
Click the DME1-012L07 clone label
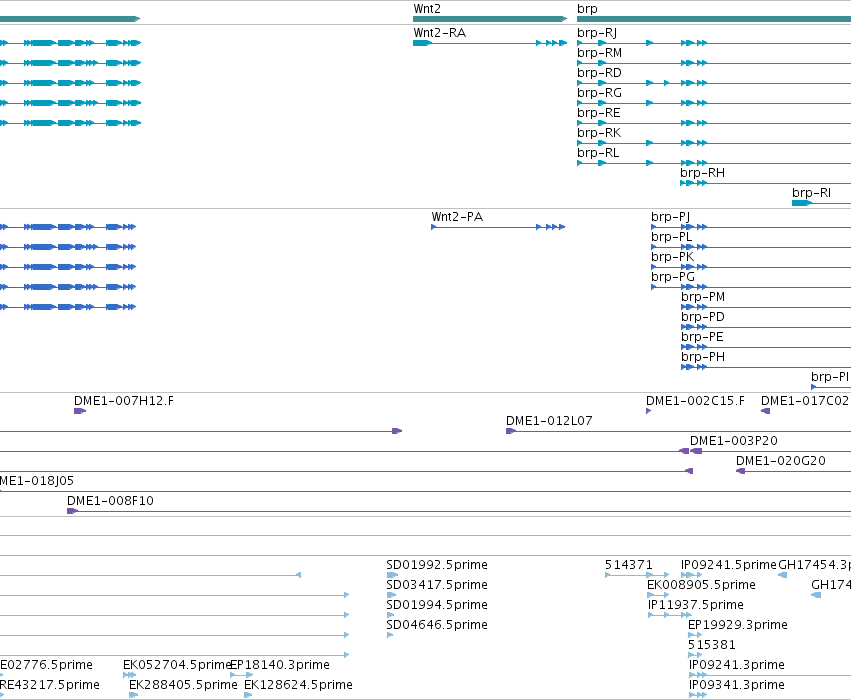tap(549, 421)
